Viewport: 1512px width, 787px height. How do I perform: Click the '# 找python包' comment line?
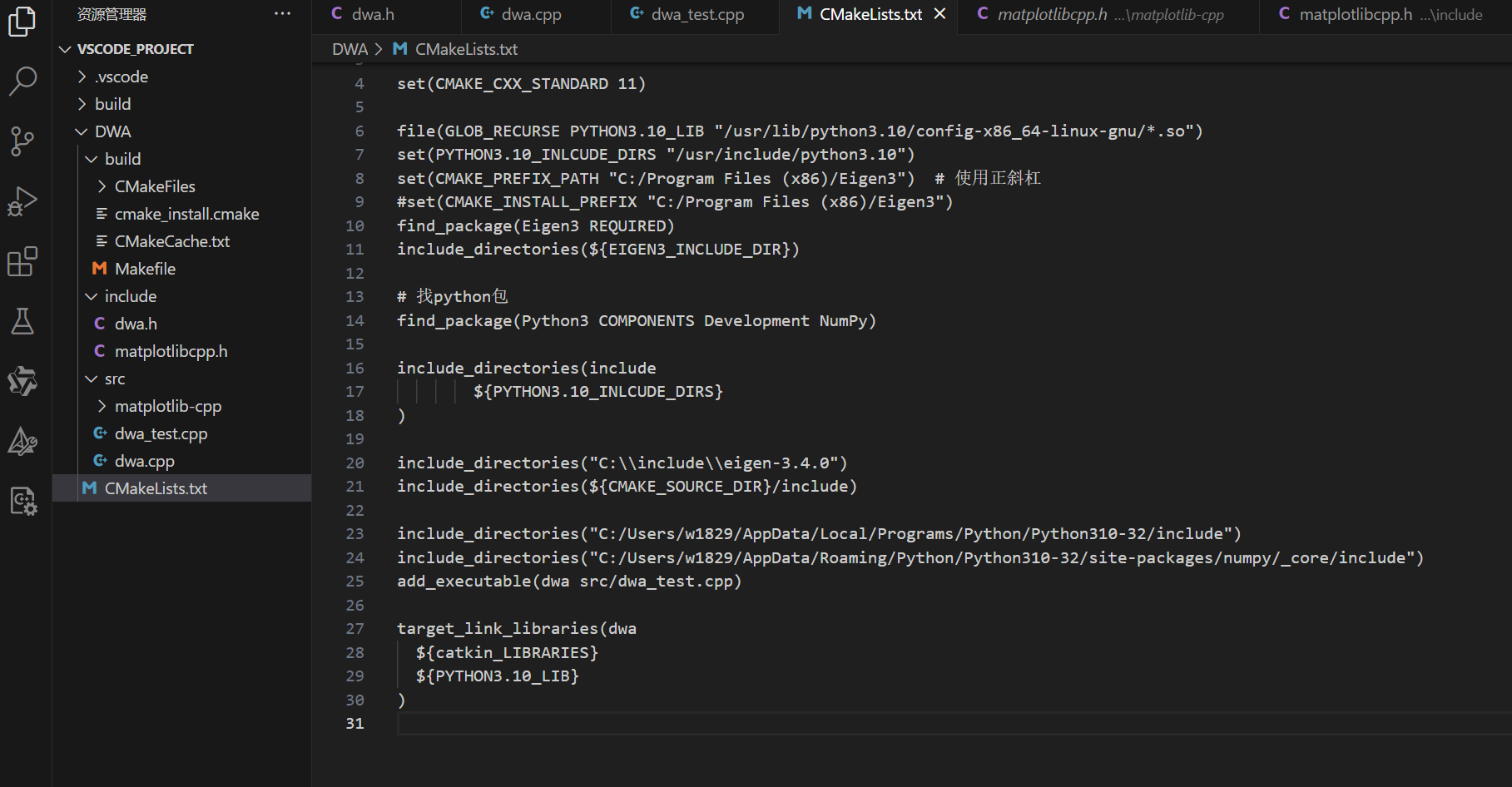452,296
